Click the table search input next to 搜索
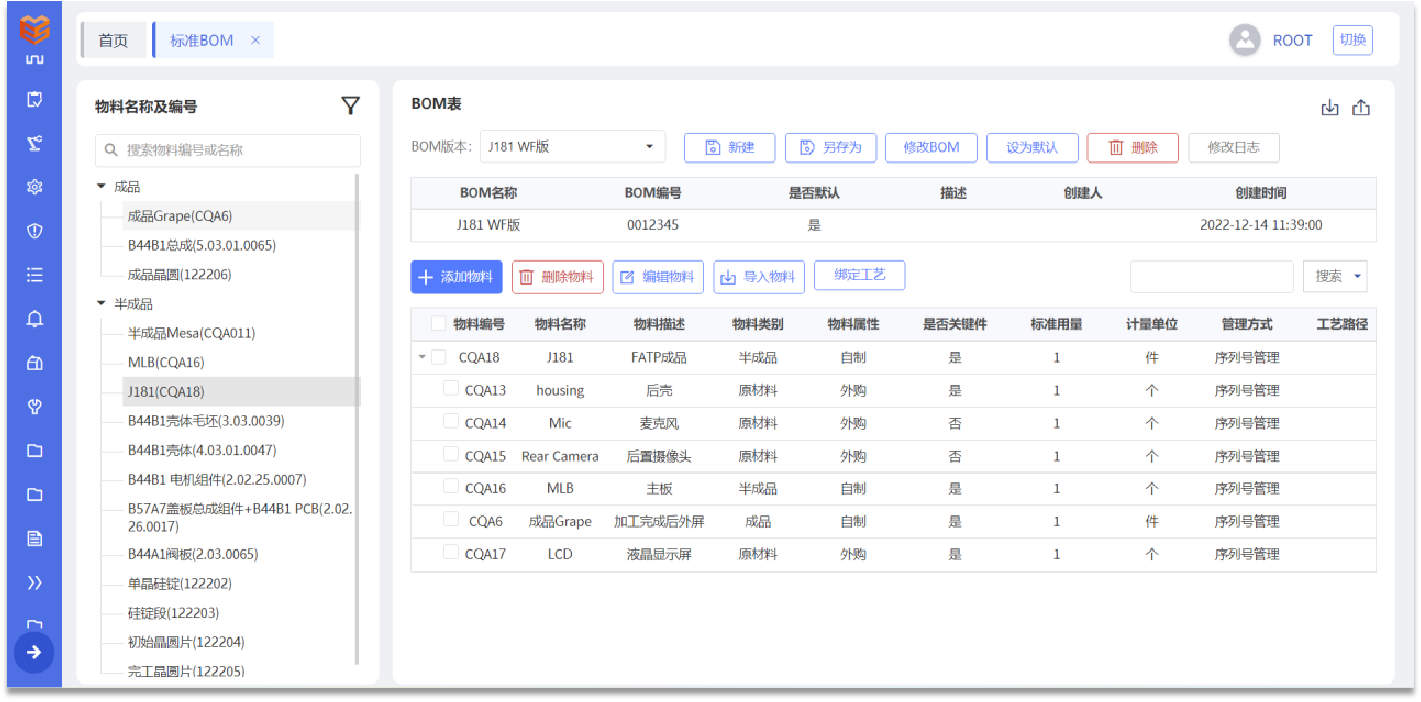This screenshot has width=1421, height=702. [1212, 276]
